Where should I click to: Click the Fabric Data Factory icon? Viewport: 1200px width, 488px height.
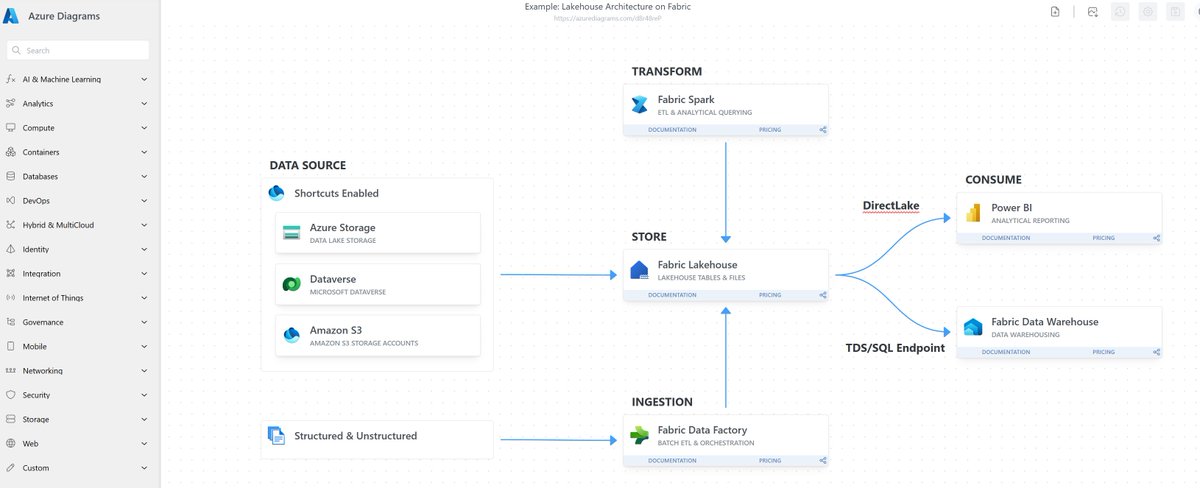640,435
